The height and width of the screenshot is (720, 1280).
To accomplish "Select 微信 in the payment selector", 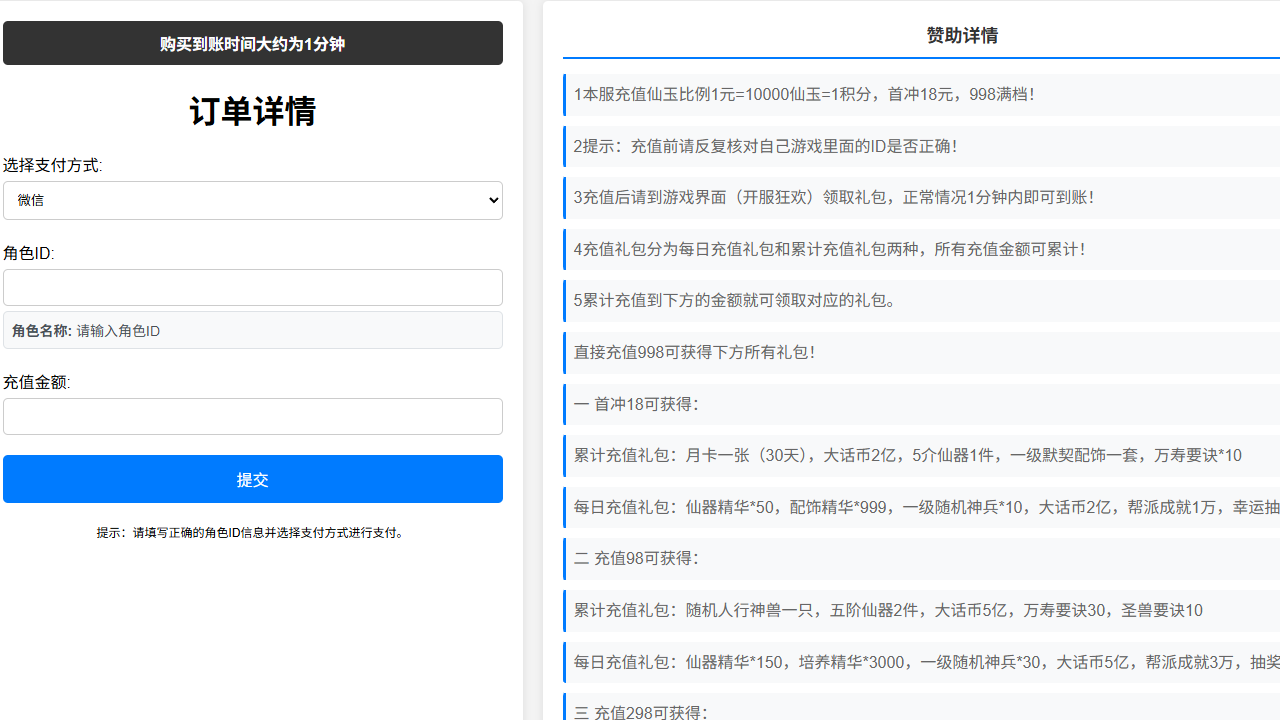I will point(252,200).
